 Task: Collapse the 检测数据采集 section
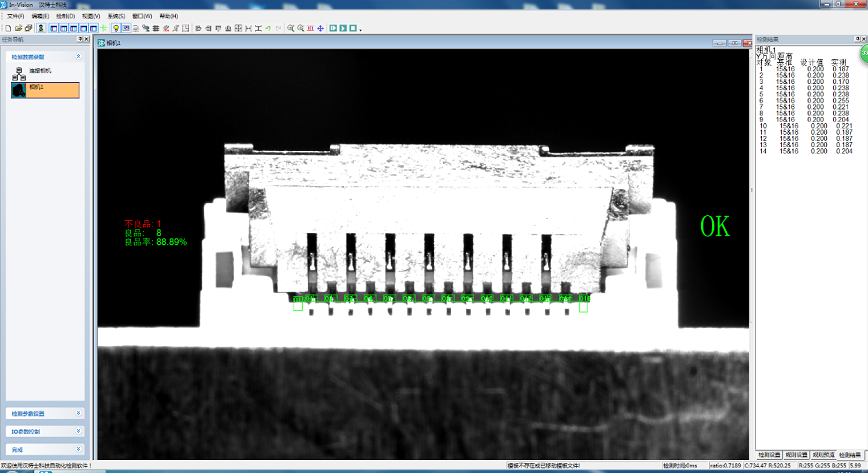[x=78, y=57]
